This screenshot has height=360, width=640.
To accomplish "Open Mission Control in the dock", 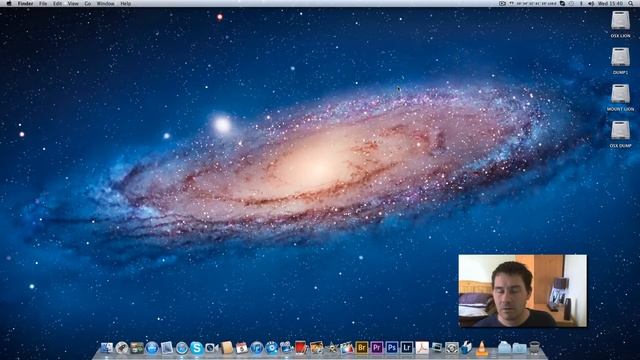I will point(137,348).
